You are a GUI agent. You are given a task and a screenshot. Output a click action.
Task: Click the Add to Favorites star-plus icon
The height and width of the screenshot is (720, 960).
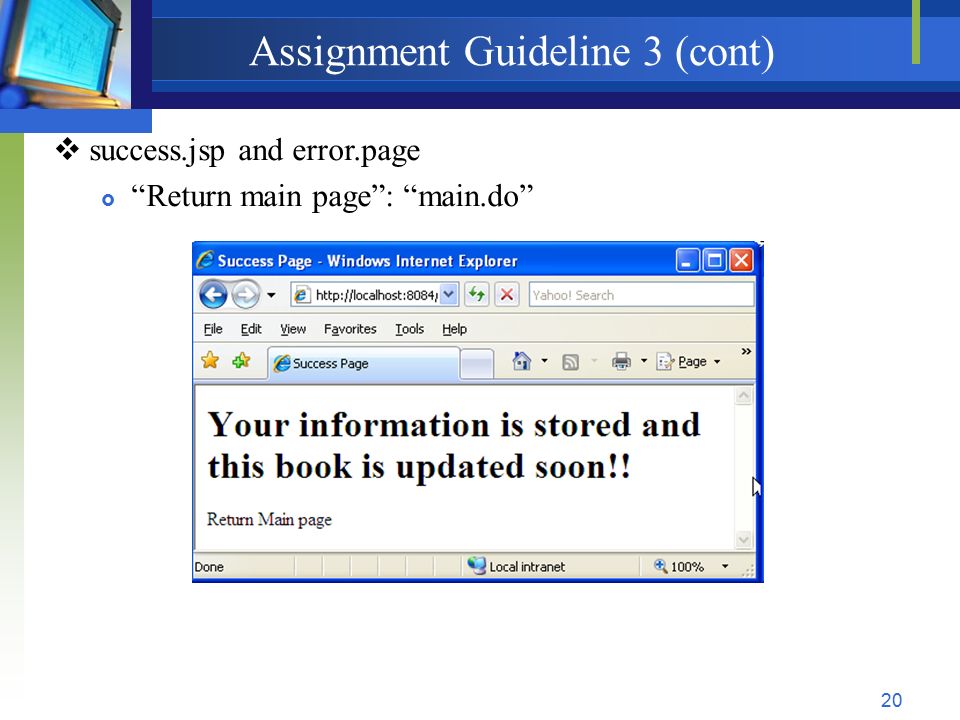tap(241, 361)
